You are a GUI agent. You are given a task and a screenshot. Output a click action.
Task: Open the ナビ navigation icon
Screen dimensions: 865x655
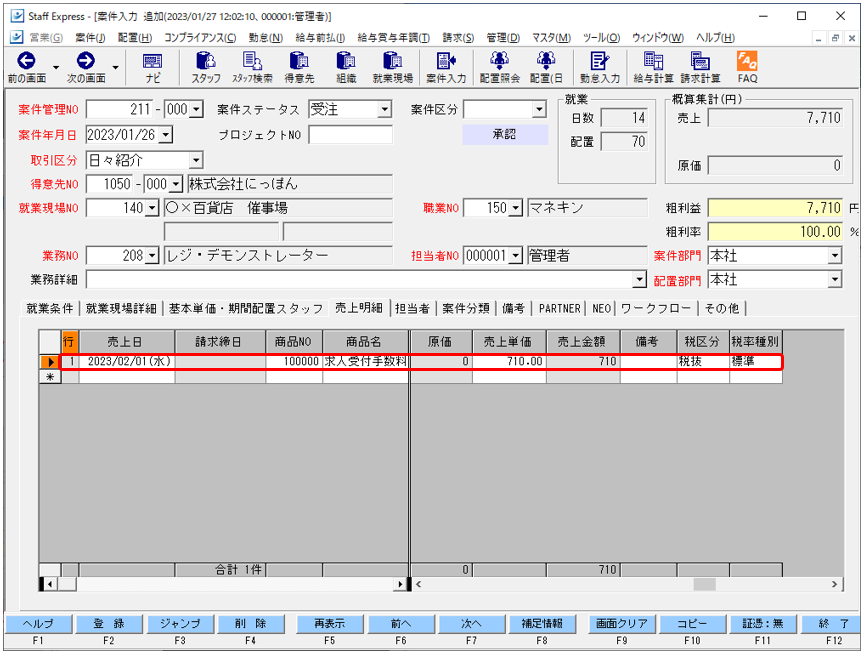click(x=152, y=61)
